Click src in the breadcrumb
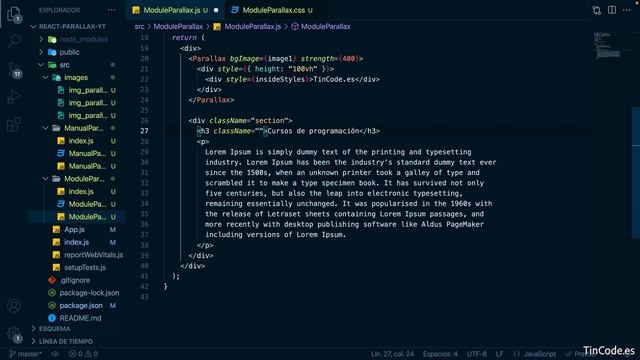This screenshot has height=360, width=640. click(x=139, y=27)
